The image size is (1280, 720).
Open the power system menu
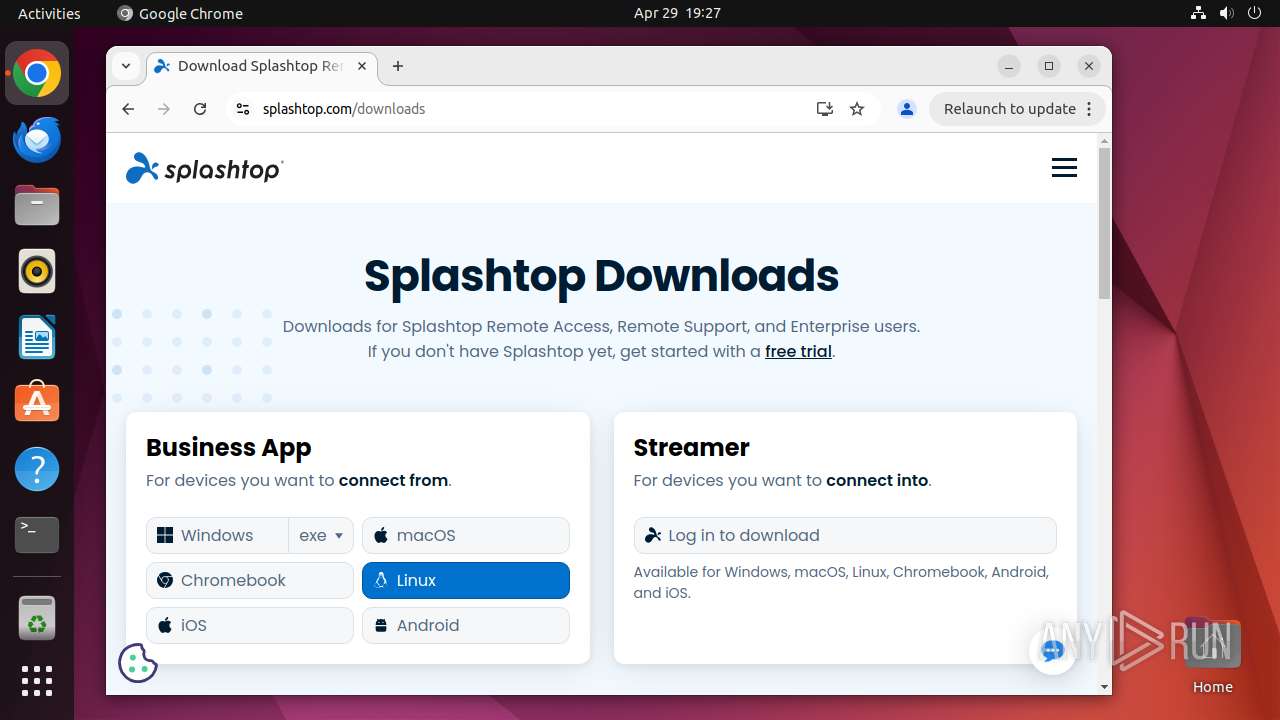point(1255,13)
